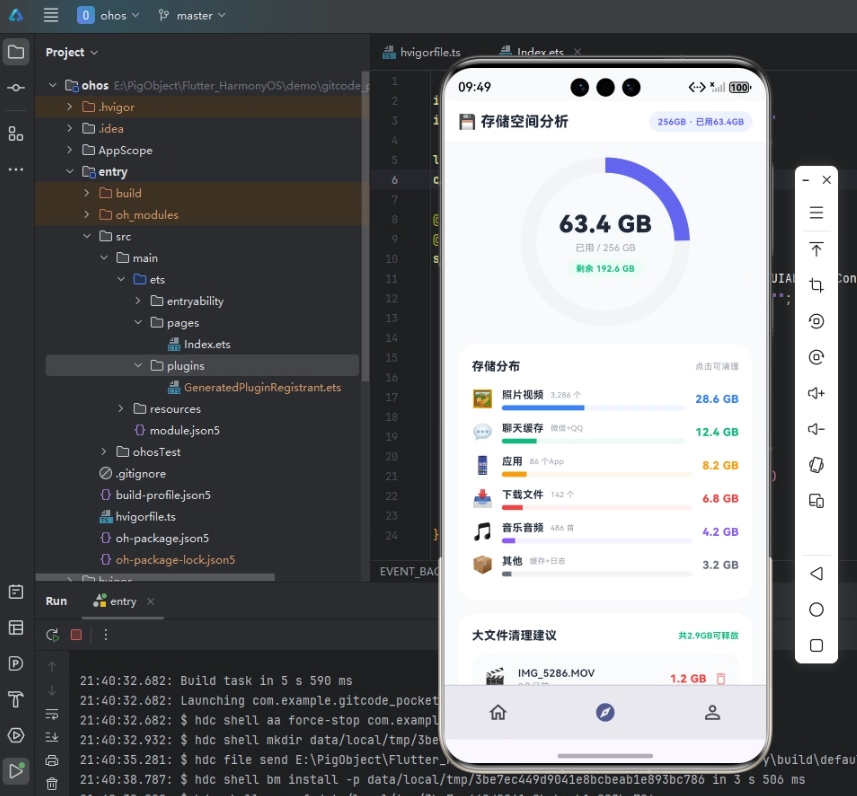Switch to hvigorfile.ts editor tab
This screenshot has width=857, height=796.
[x=421, y=52]
